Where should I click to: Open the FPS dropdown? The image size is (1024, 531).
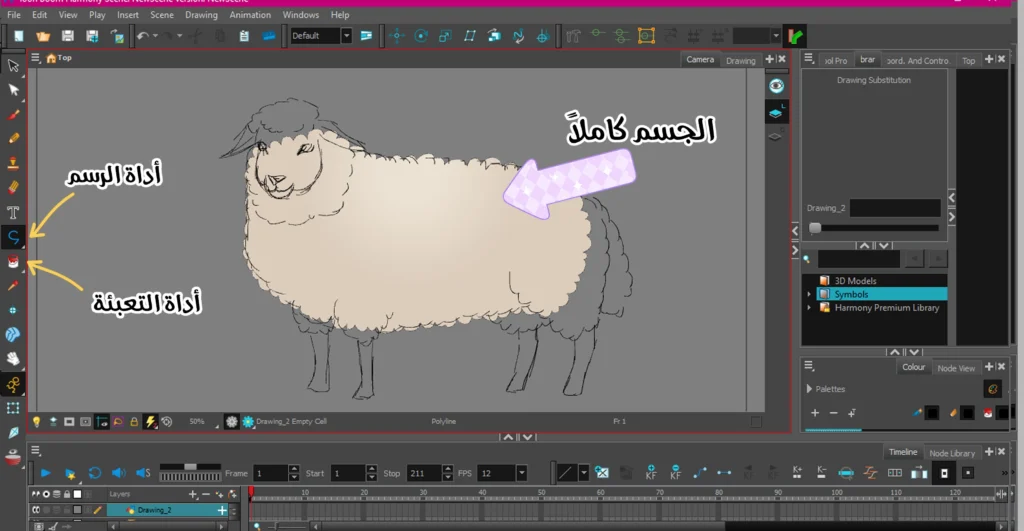pyautogui.click(x=521, y=473)
